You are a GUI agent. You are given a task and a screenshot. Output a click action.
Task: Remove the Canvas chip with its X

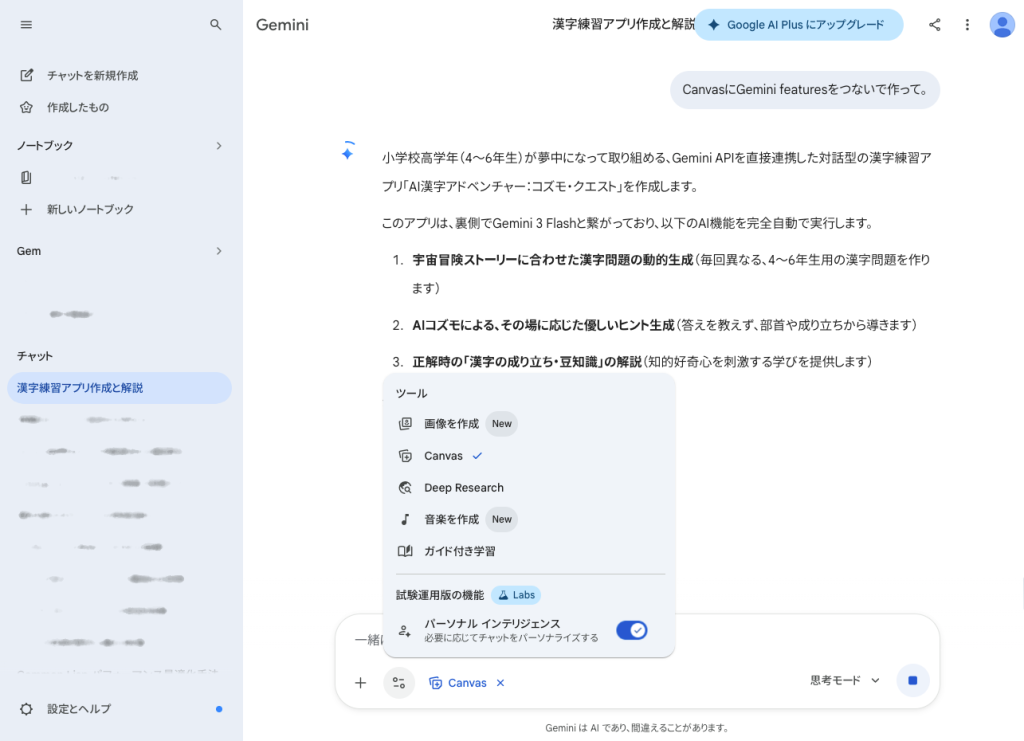[500, 683]
